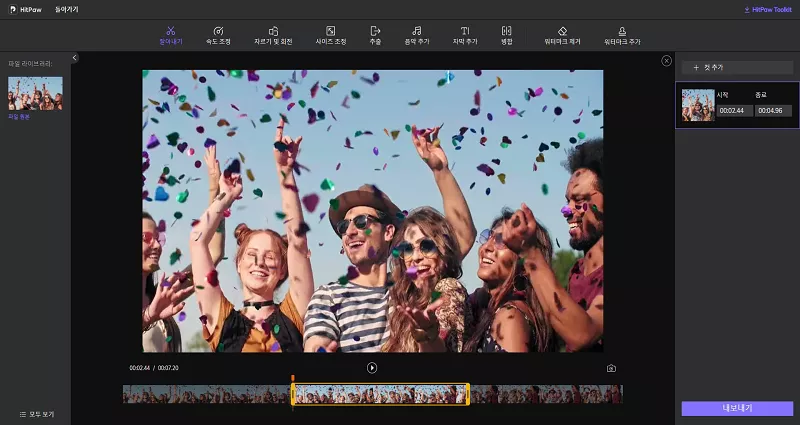Open the Add Watermark stamp tool
The width and height of the screenshot is (800, 425).
(x=622, y=35)
